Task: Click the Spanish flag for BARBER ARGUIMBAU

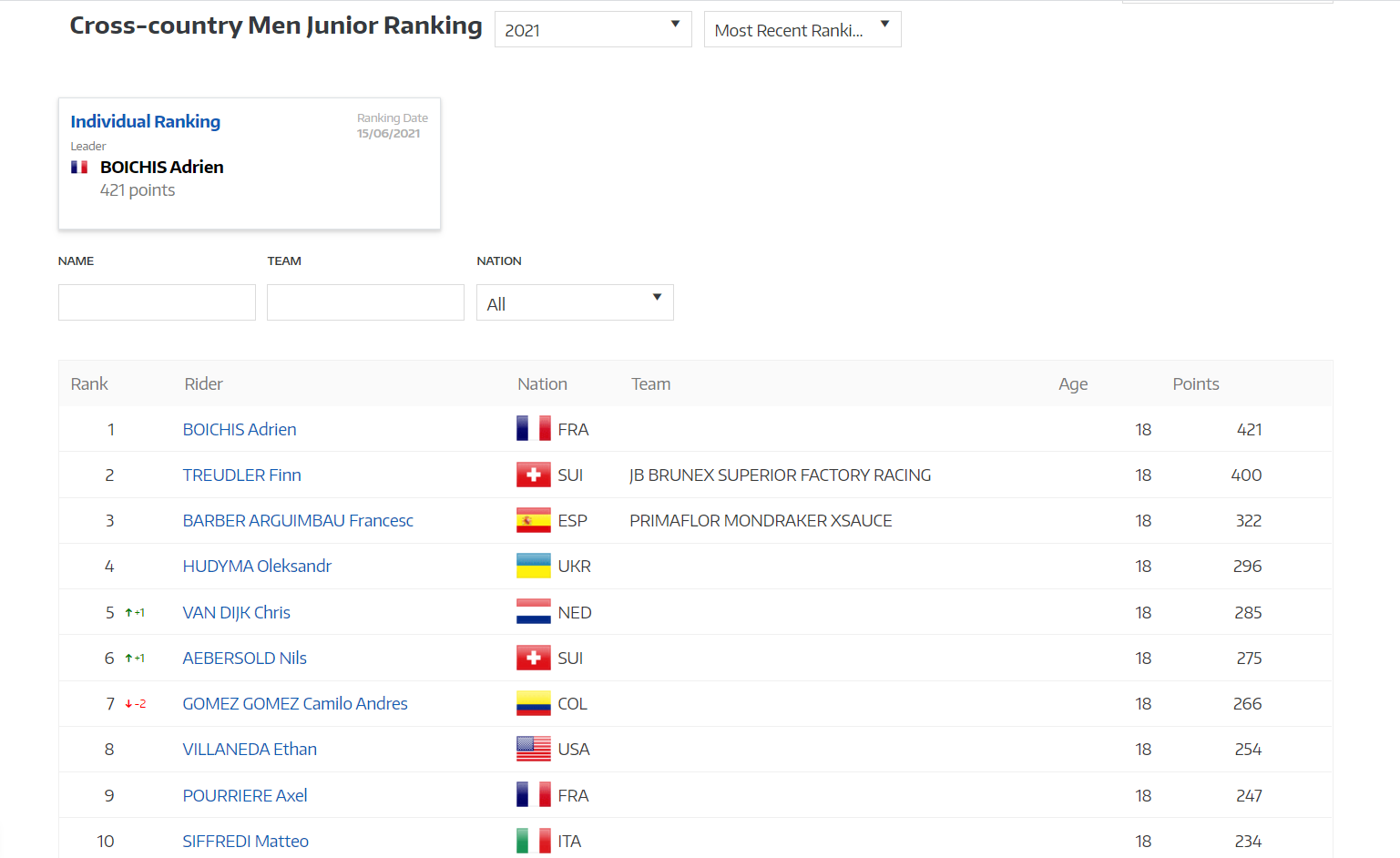Action: 534,520
